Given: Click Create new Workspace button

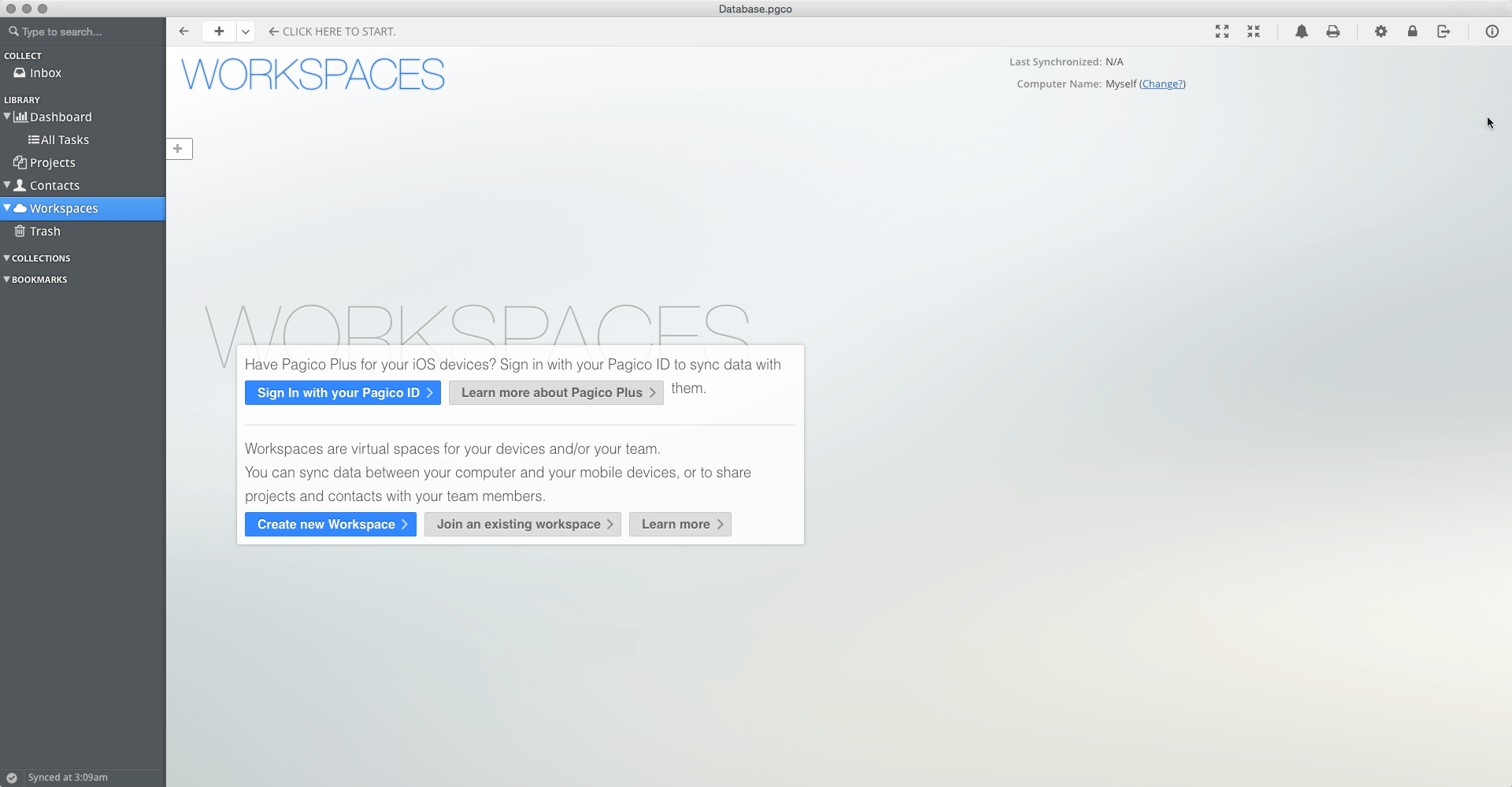Looking at the screenshot, I should (331, 525).
